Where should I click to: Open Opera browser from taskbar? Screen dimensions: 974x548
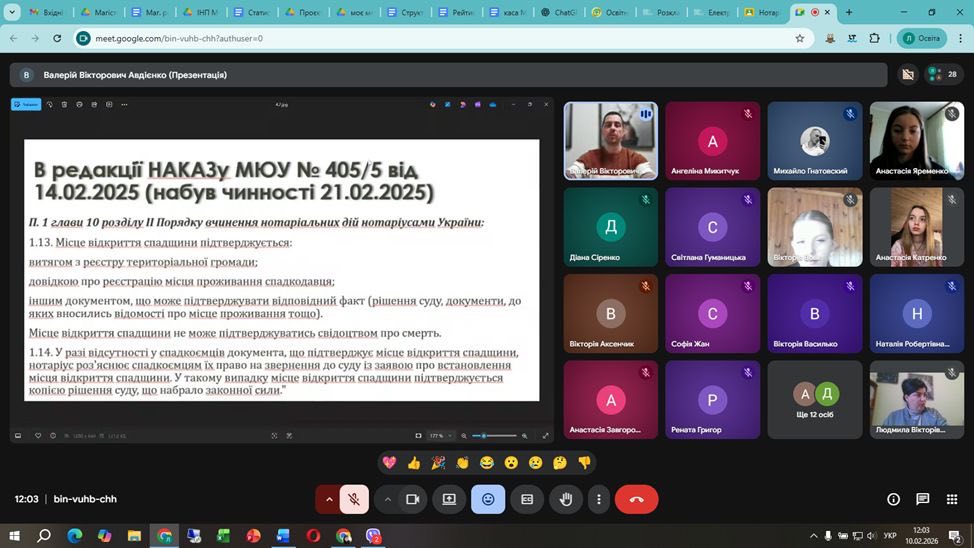[x=313, y=535]
